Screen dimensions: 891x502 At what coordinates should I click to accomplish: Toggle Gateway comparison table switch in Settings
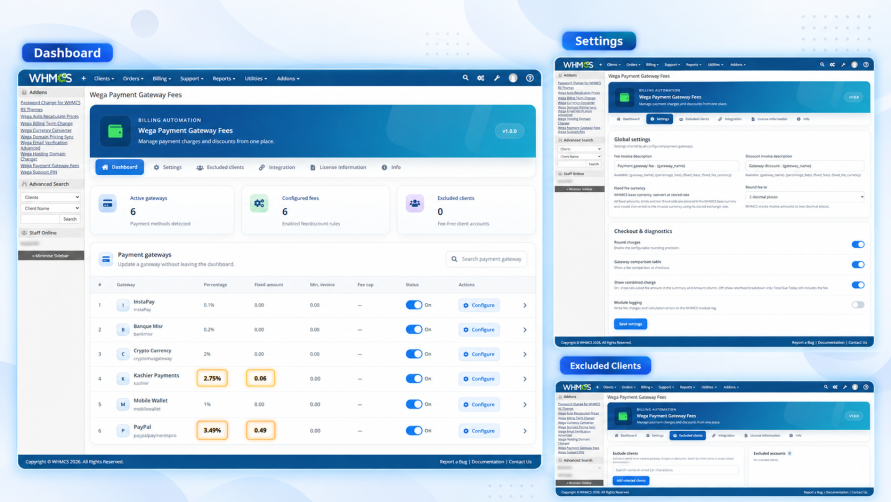tap(858, 264)
